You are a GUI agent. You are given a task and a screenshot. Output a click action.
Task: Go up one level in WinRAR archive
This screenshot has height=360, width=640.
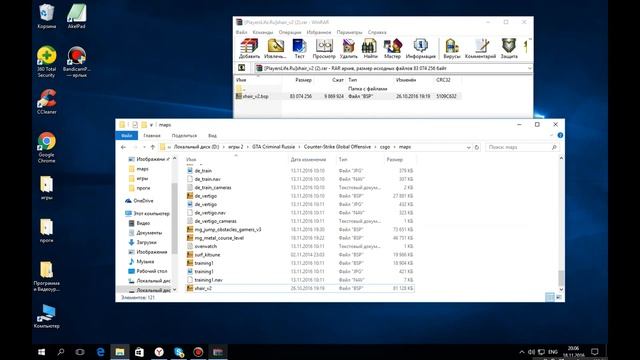[x=242, y=68]
